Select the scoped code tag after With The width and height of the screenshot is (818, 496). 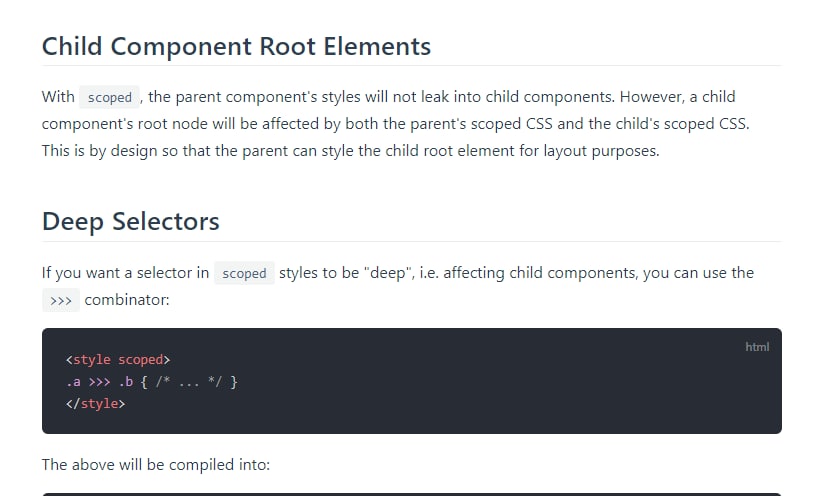tap(110, 97)
